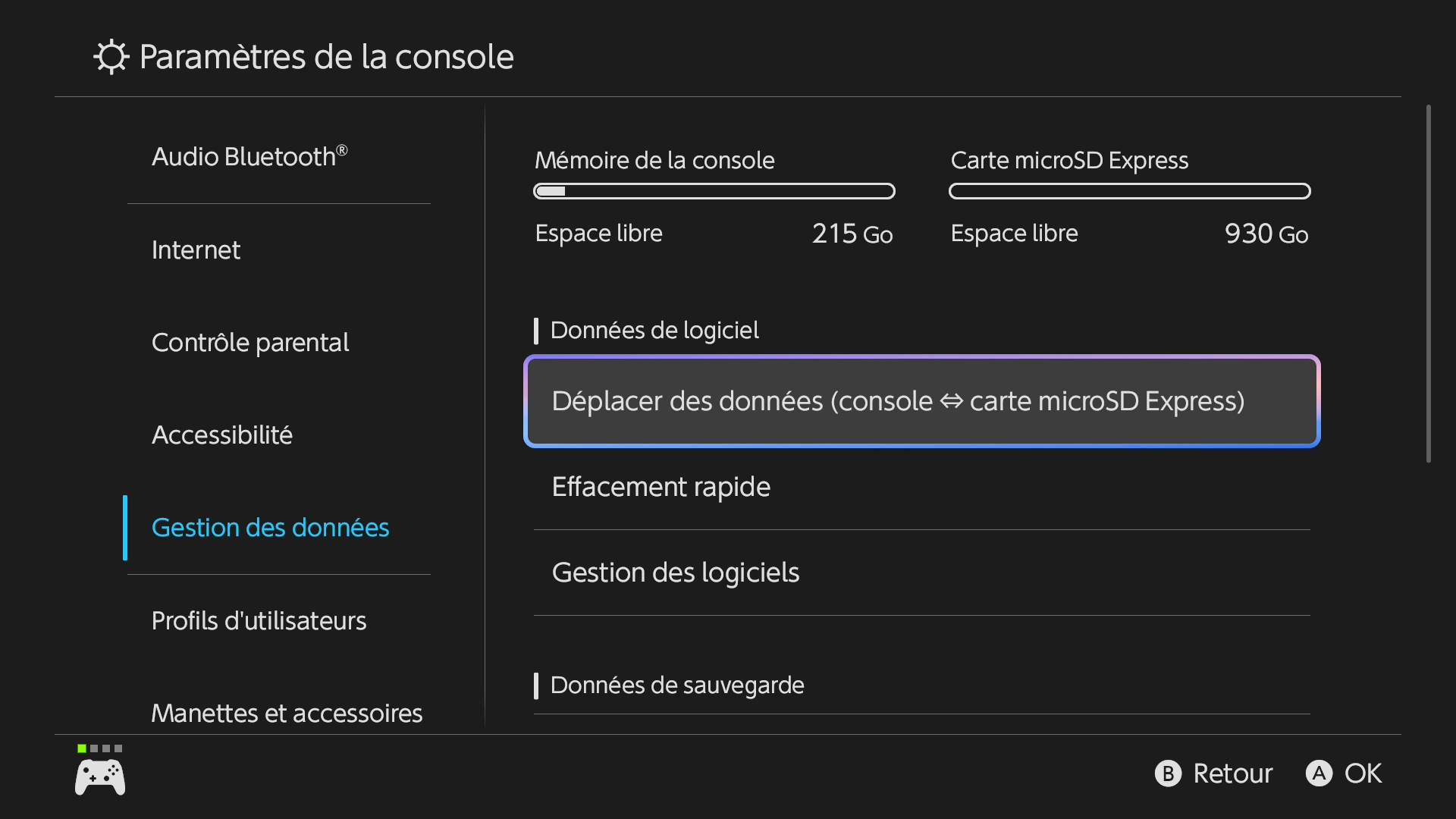This screenshot has width=1456, height=819.
Task: Open Profils d'utilisateurs menu
Action: tap(259, 621)
